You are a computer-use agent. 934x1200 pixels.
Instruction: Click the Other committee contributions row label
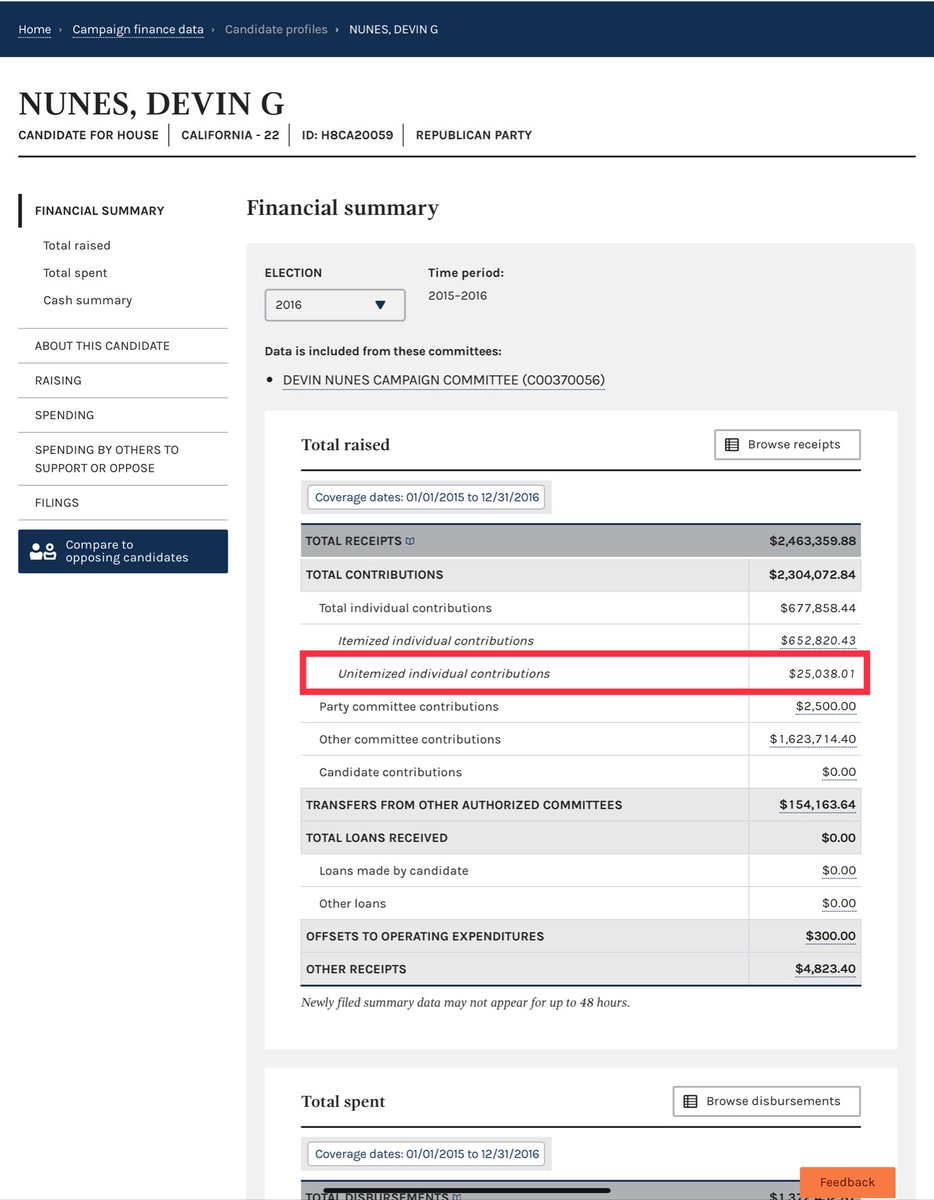tap(410, 740)
